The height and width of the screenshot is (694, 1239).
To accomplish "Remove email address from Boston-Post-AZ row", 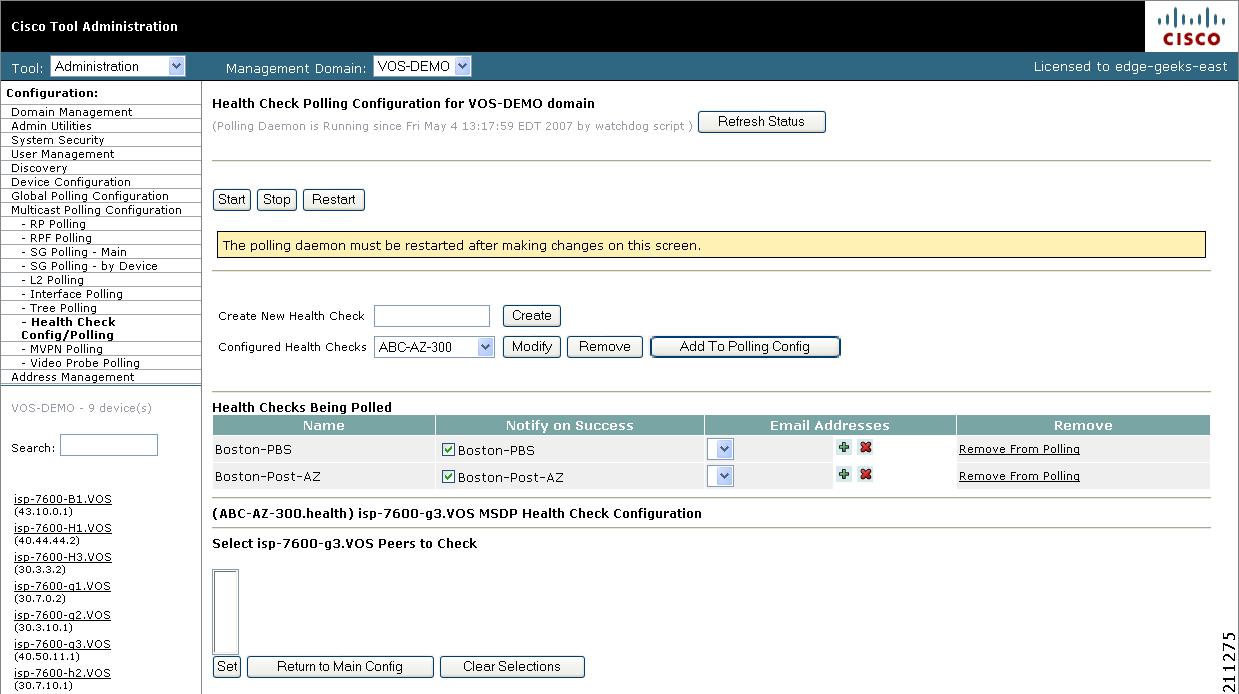I will coord(863,474).
